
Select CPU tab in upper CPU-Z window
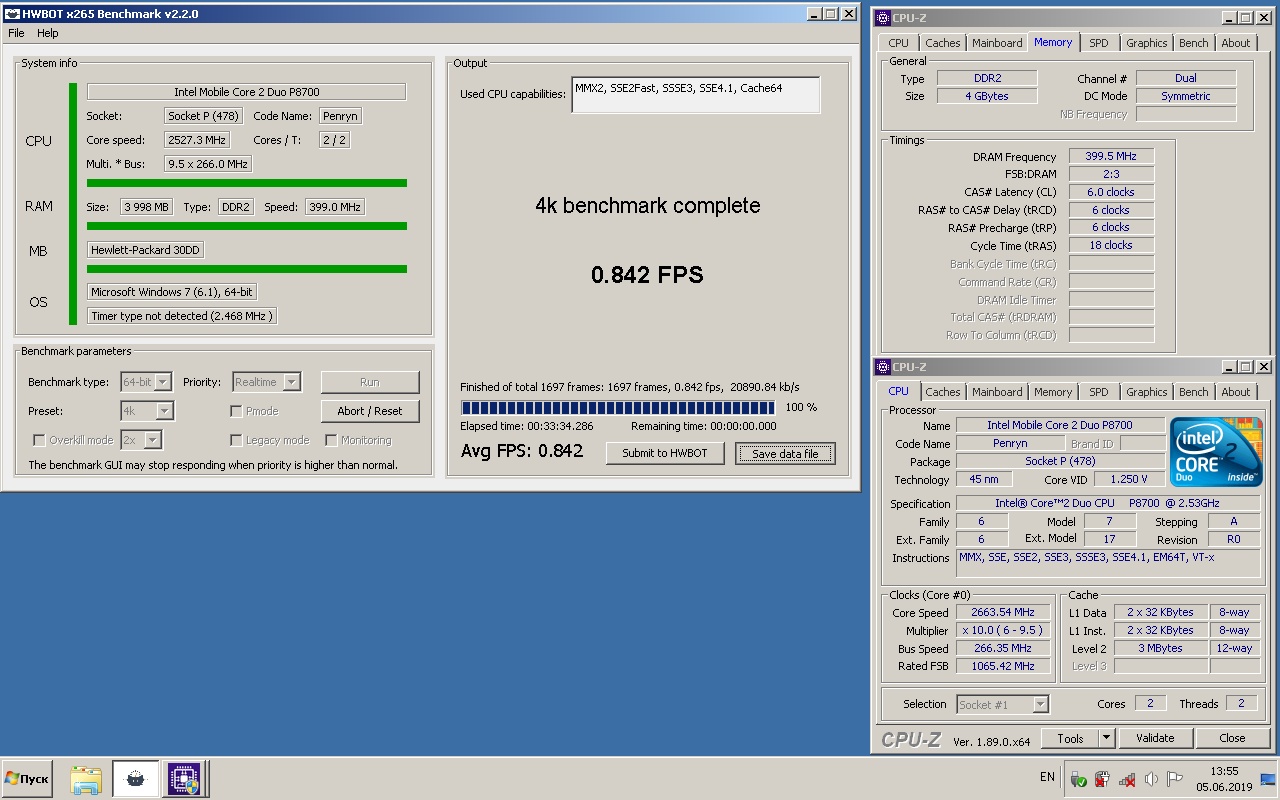click(898, 43)
